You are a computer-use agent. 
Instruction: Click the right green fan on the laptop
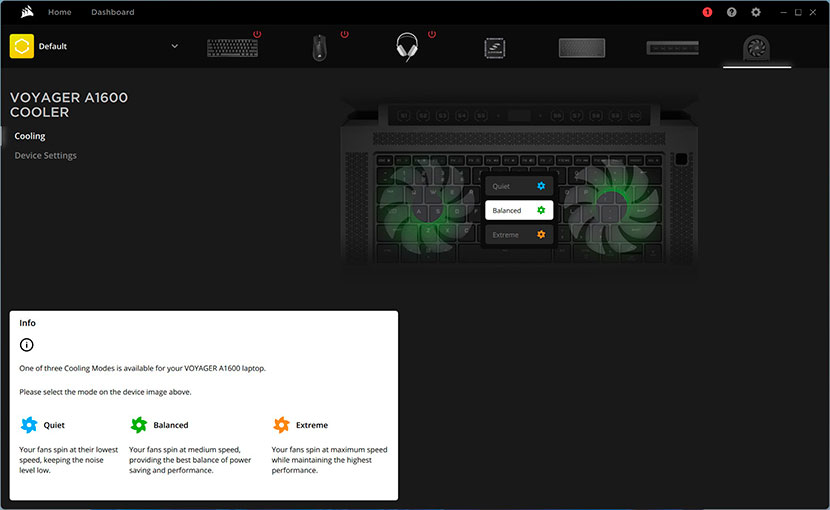pos(611,207)
